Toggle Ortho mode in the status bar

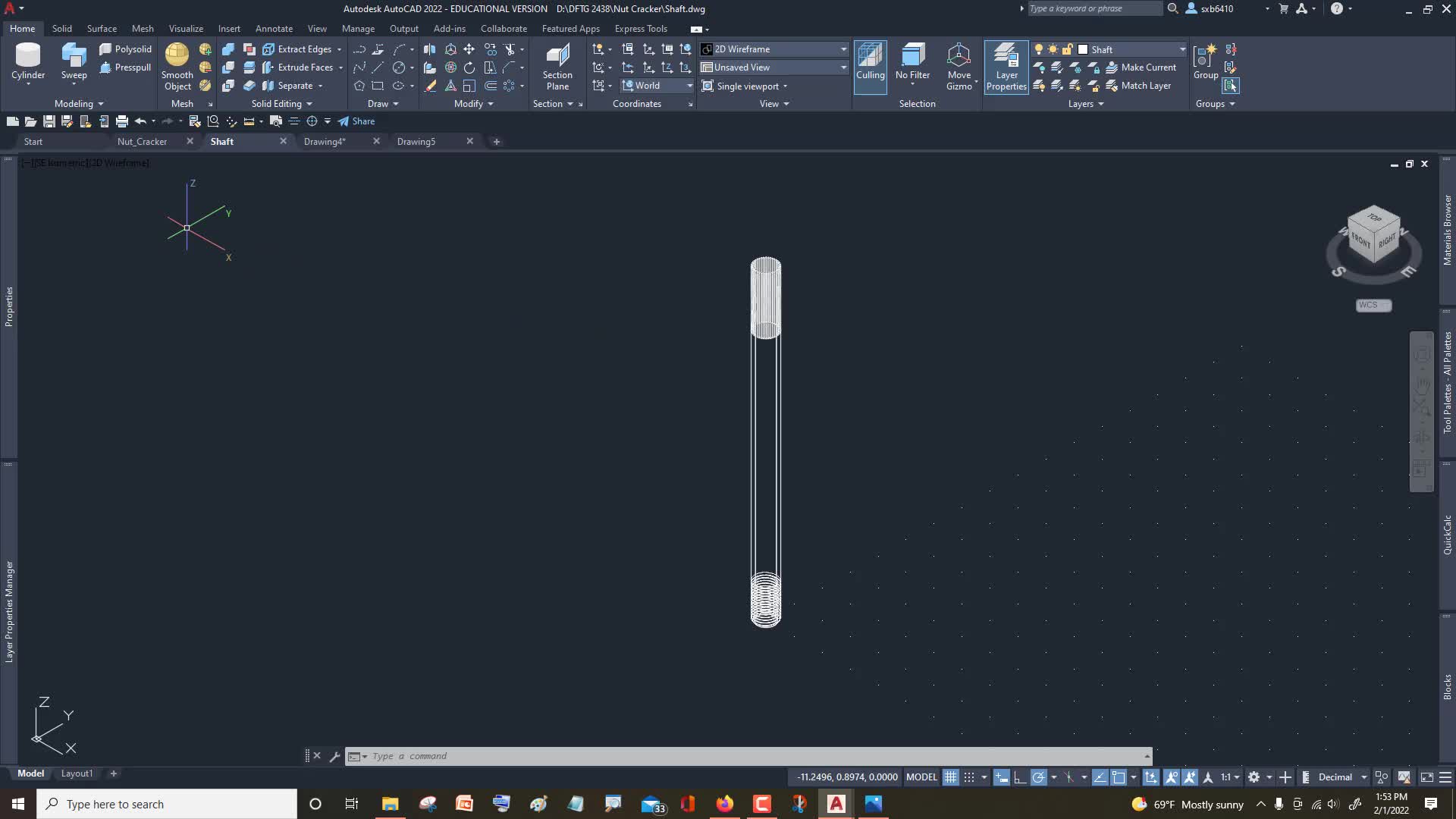[1020, 777]
